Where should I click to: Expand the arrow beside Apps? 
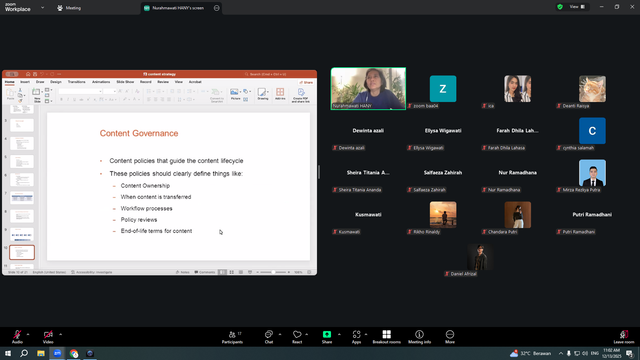pyautogui.click(x=366, y=334)
